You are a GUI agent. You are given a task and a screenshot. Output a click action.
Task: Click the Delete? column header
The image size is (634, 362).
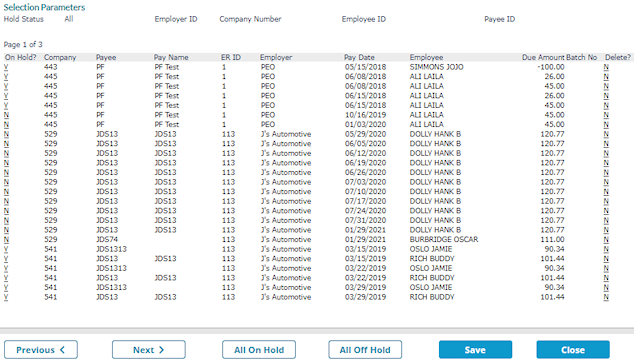pos(617,57)
